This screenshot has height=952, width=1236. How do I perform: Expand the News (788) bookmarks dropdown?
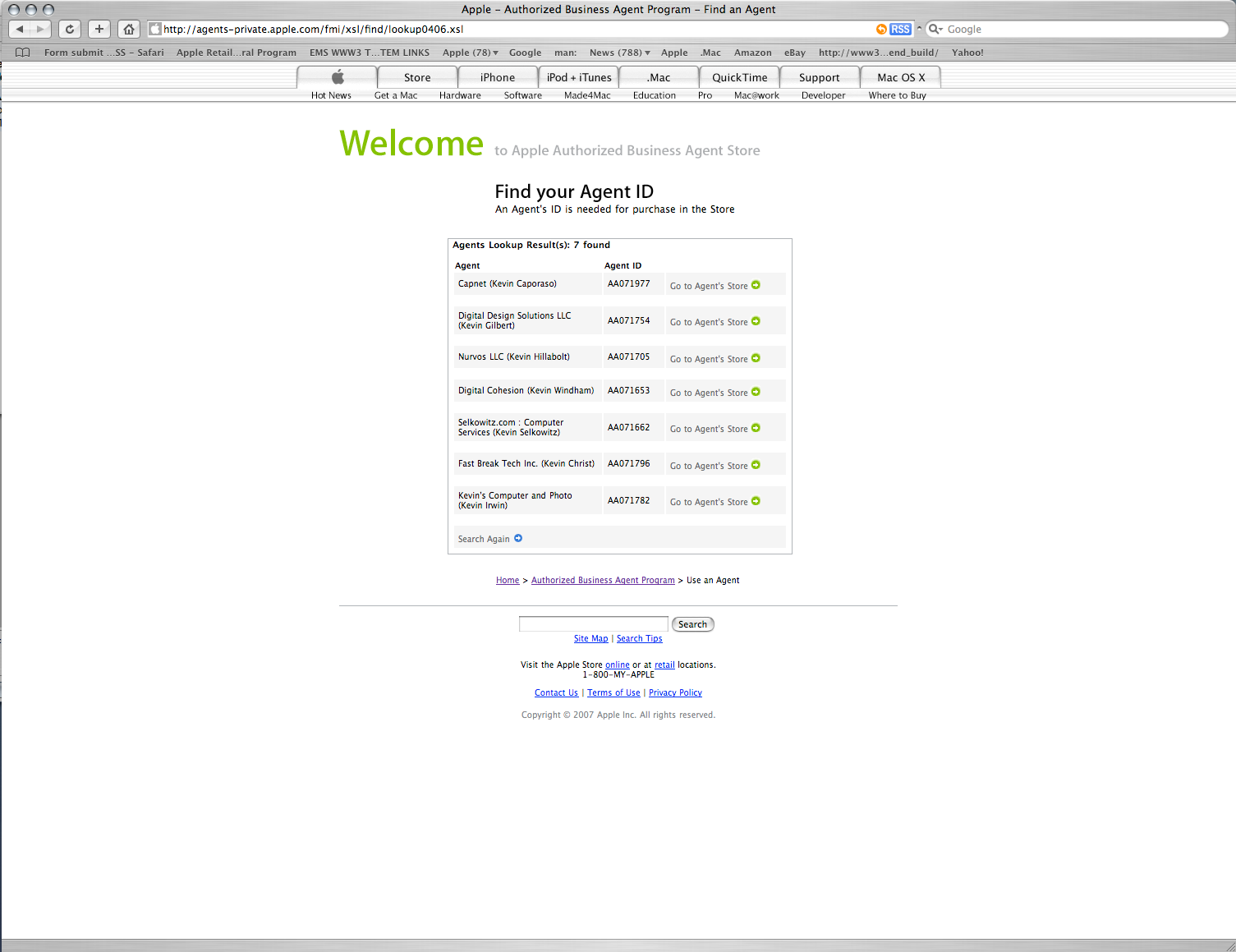pyautogui.click(x=620, y=53)
